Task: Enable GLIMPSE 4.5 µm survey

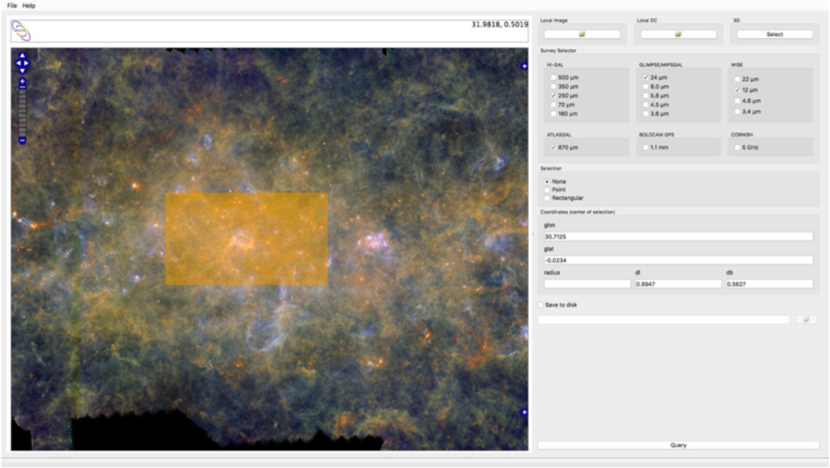Action: pyautogui.click(x=646, y=104)
